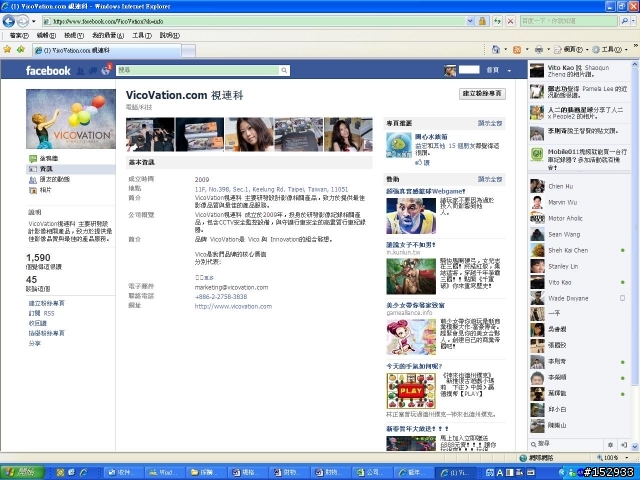Hide chat sidebar with arrow icon

click(624, 444)
